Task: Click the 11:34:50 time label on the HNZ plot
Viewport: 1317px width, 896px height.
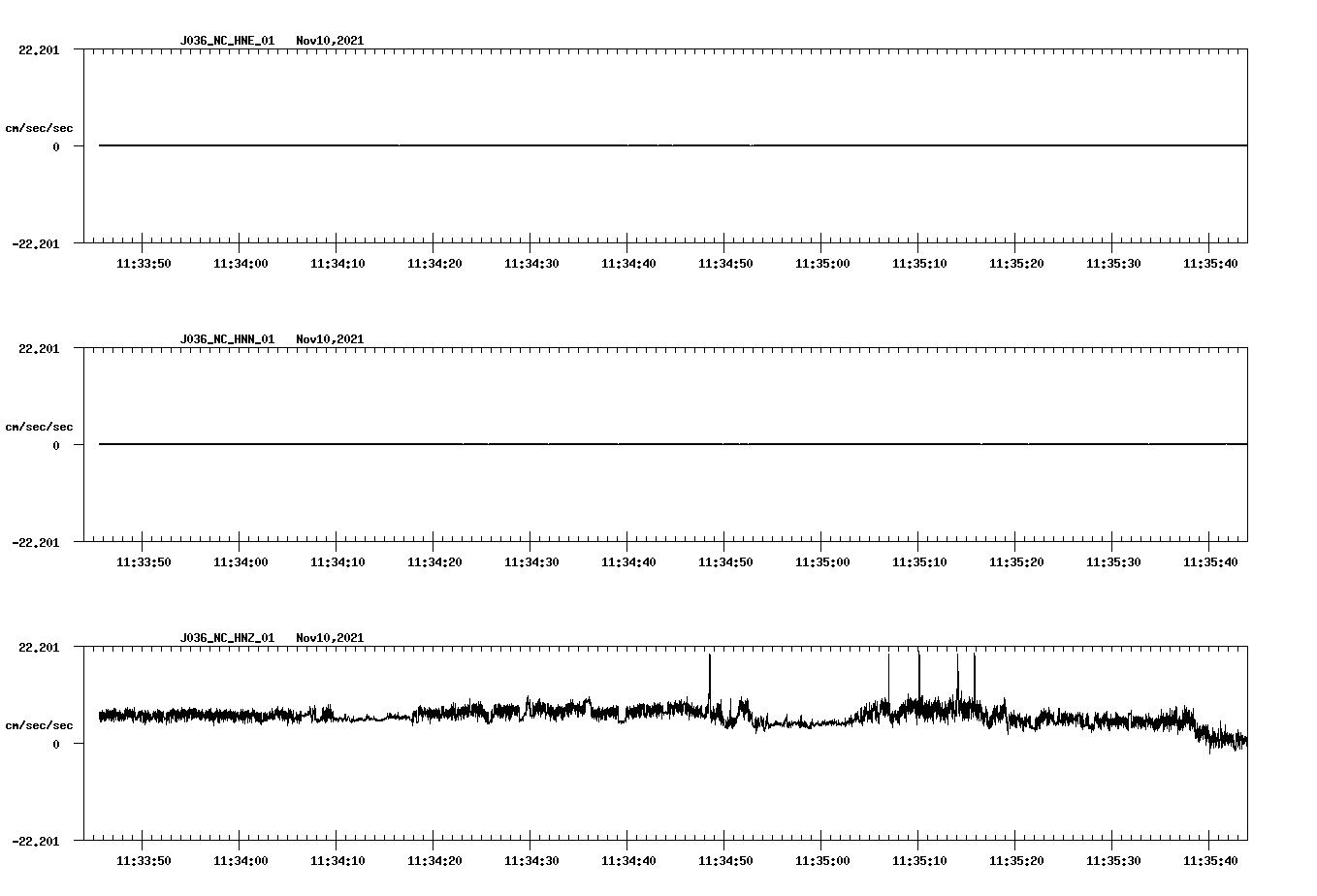Action: pos(725,861)
